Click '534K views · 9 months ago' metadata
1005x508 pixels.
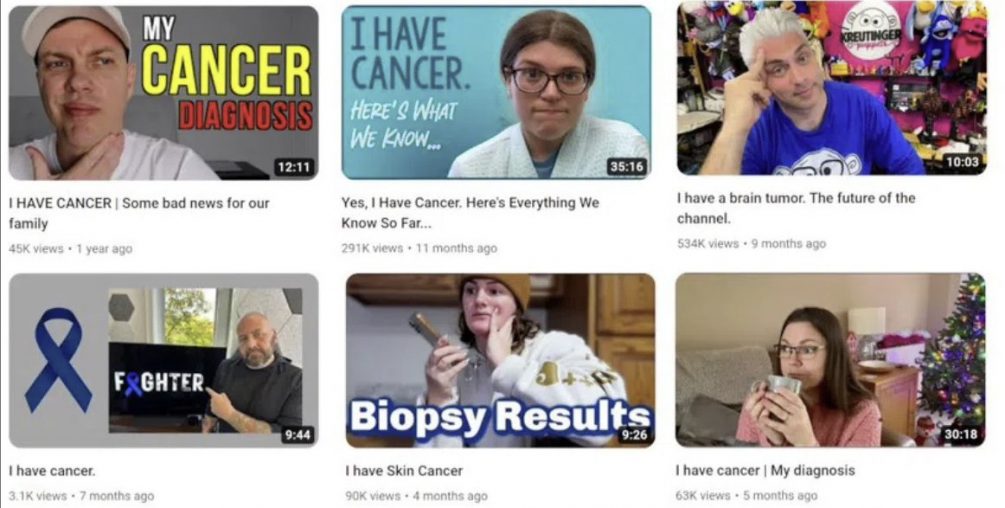(x=751, y=244)
